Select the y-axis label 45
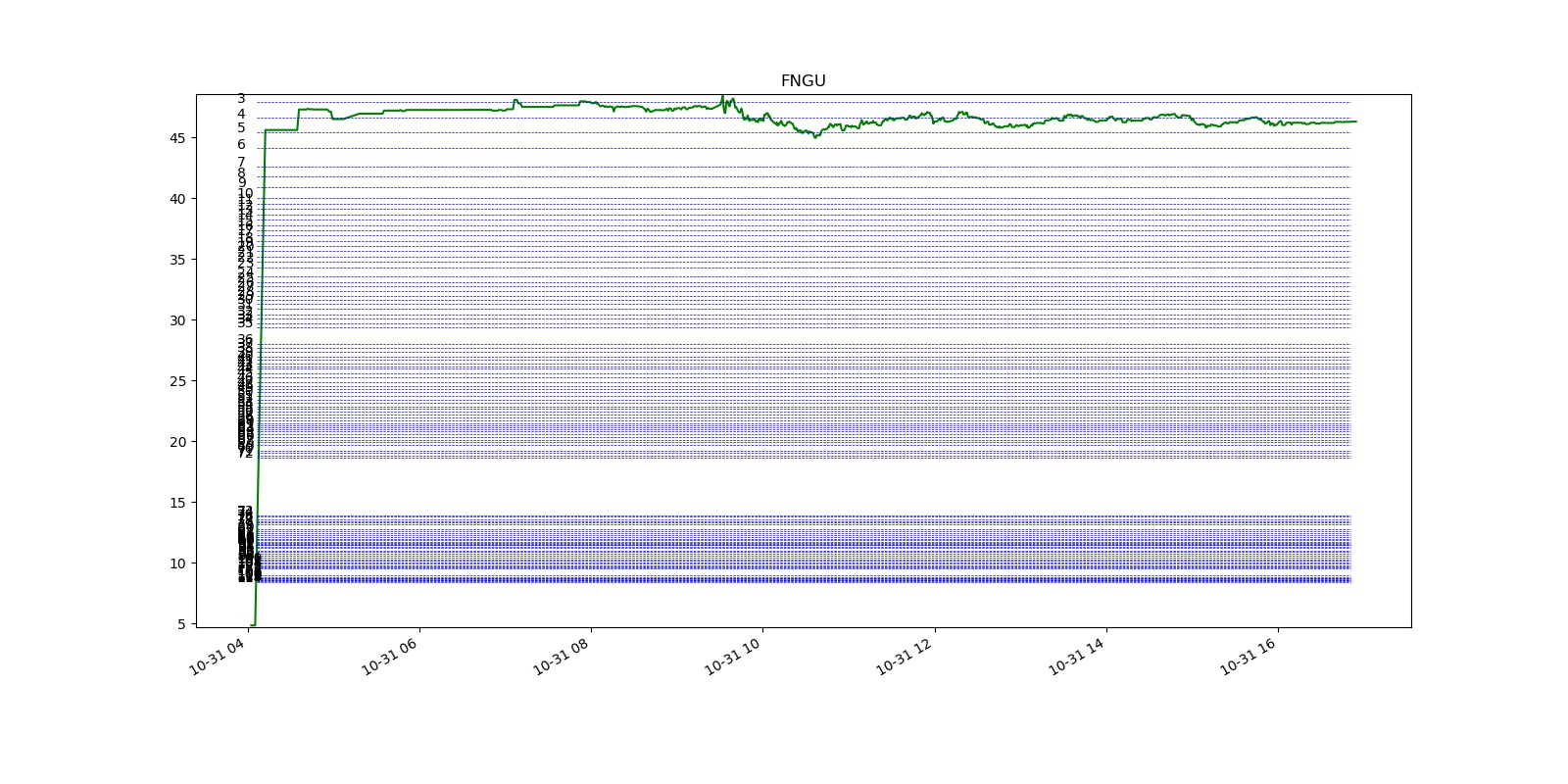1568x784 pixels. point(177,138)
